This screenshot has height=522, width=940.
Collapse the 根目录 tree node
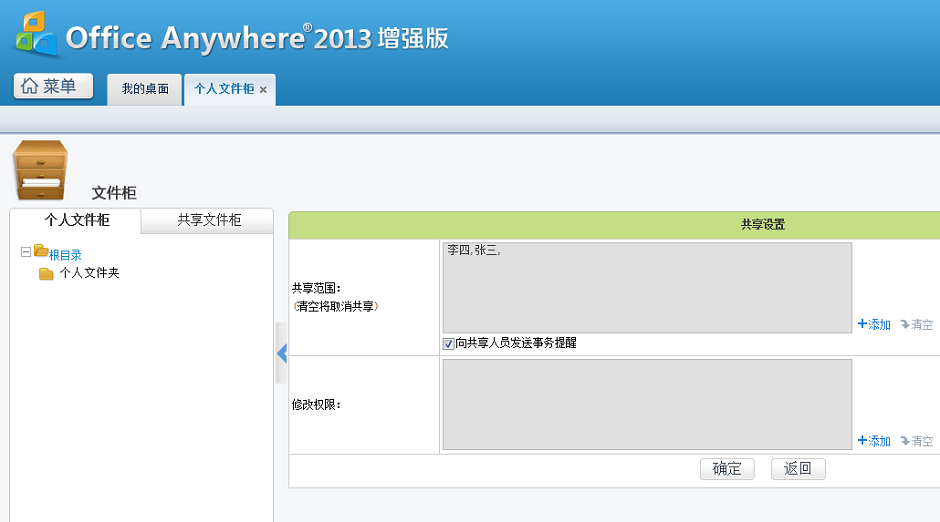tap(26, 254)
